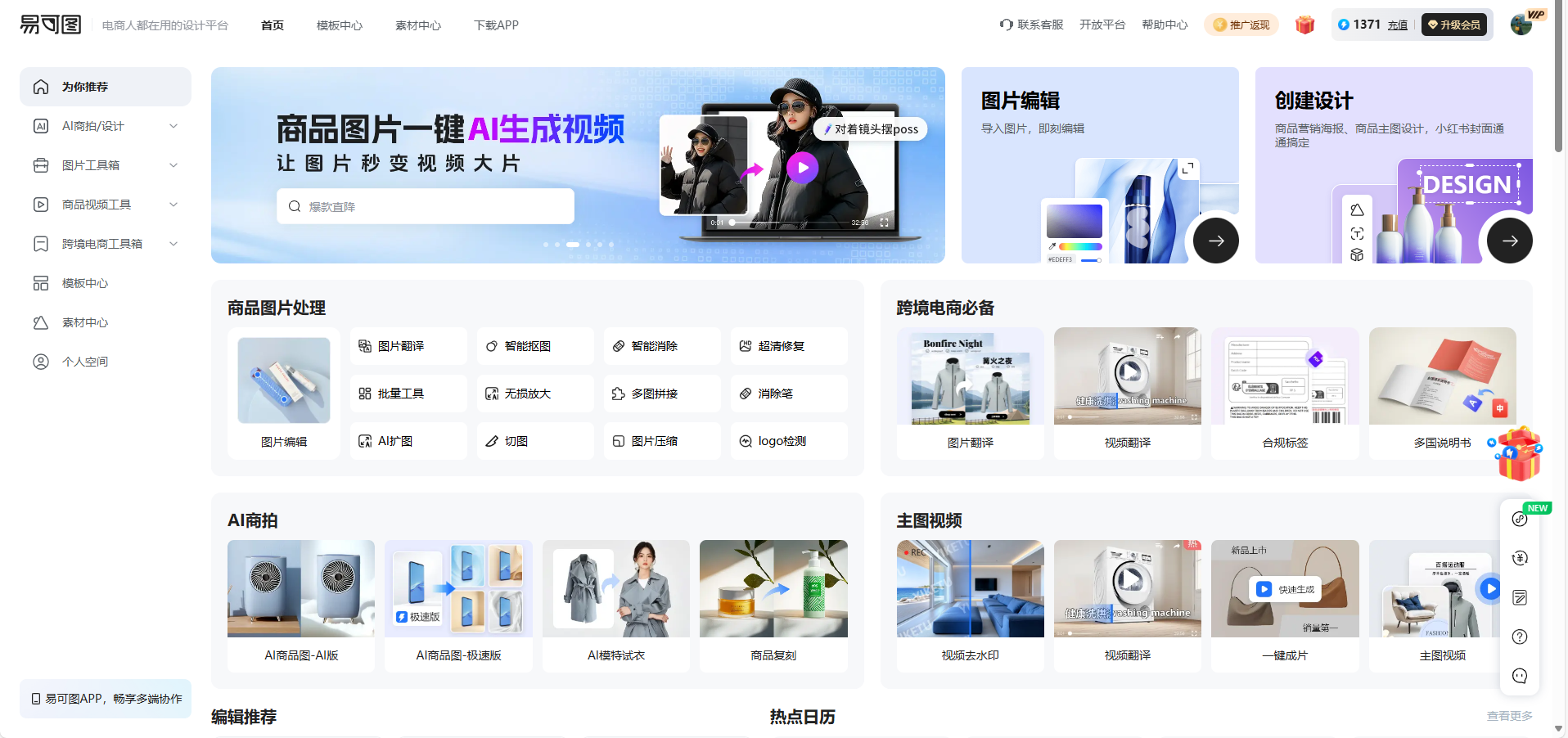Open the 帮助中心 link
1568x738 pixels.
pos(1165,25)
